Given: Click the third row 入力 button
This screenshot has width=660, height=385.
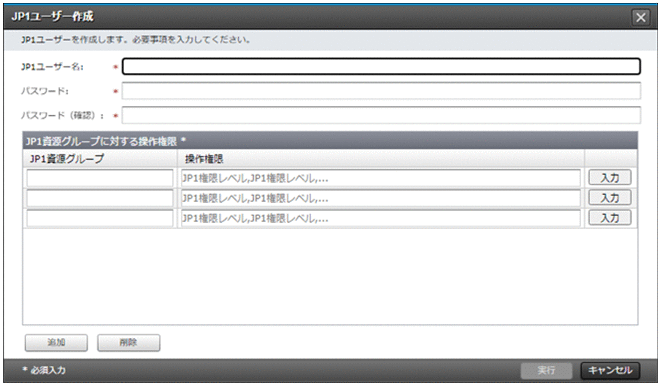Looking at the screenshot, I should click(609, 218).
